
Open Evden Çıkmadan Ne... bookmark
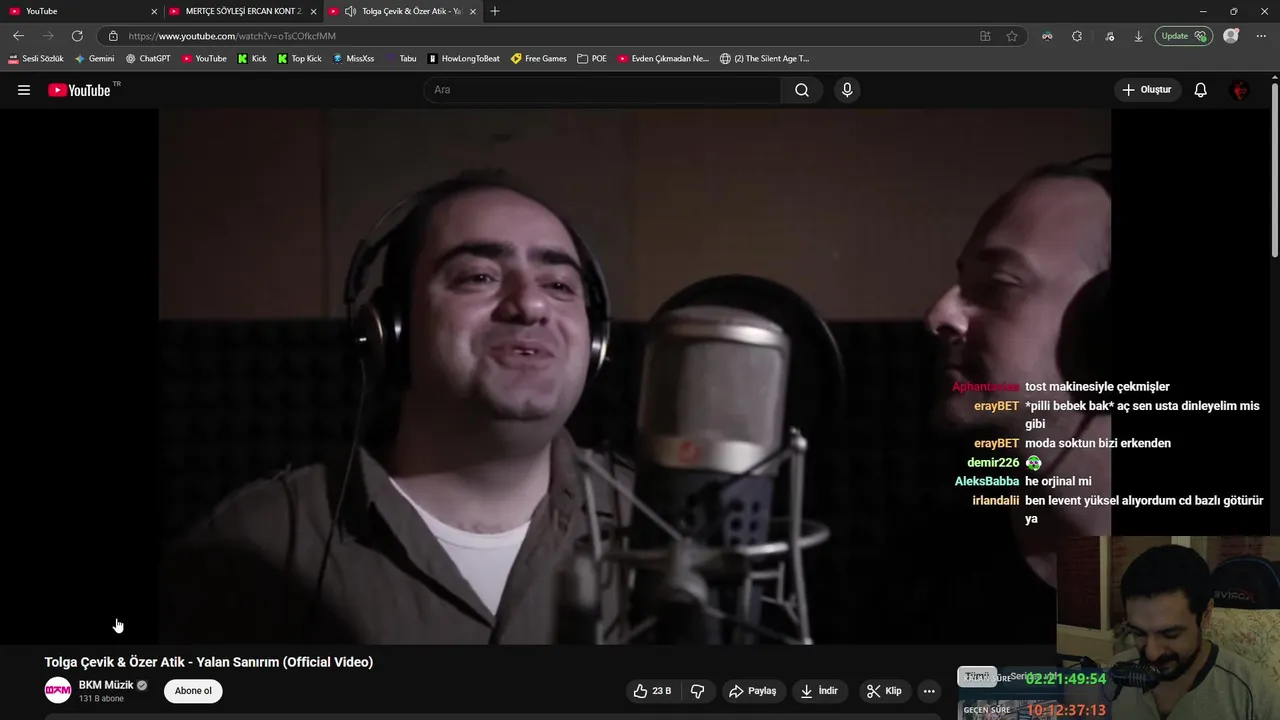coord(663,59)
